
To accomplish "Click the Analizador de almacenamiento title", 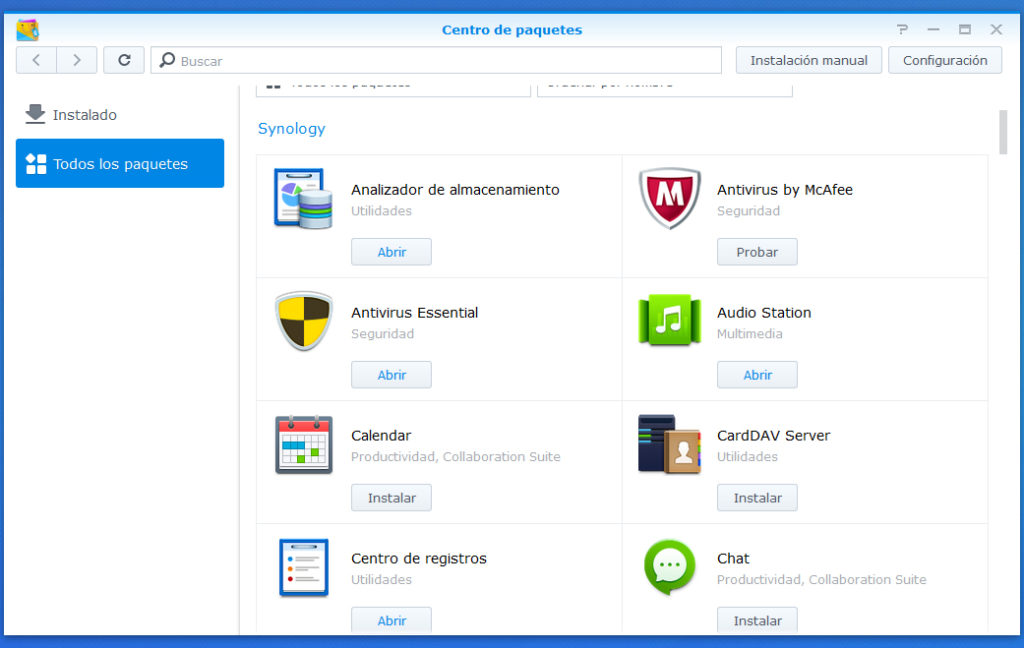I will (x=455, y=189).
